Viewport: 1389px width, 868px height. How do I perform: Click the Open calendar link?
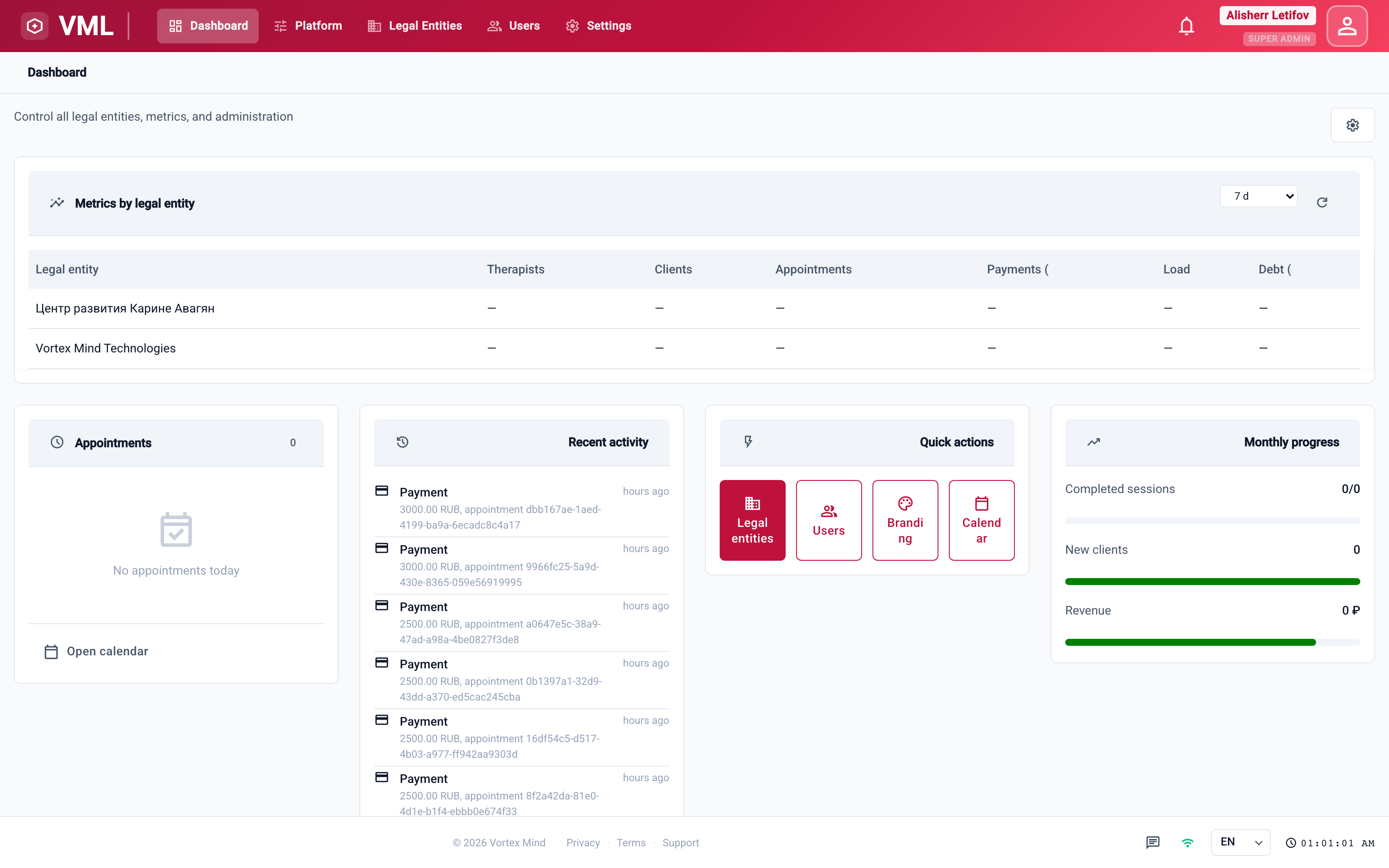pyautogui.click(x=96, y=651)
